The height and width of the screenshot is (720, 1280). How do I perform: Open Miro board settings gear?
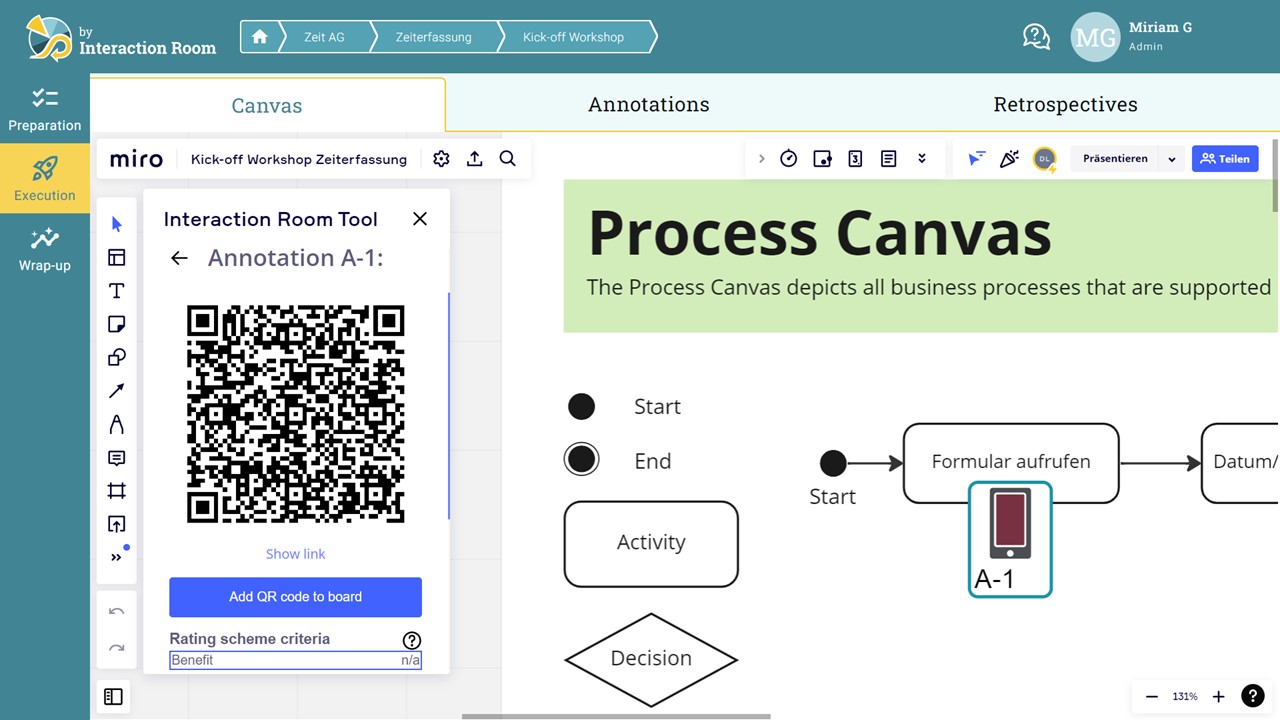coord(441,159)
